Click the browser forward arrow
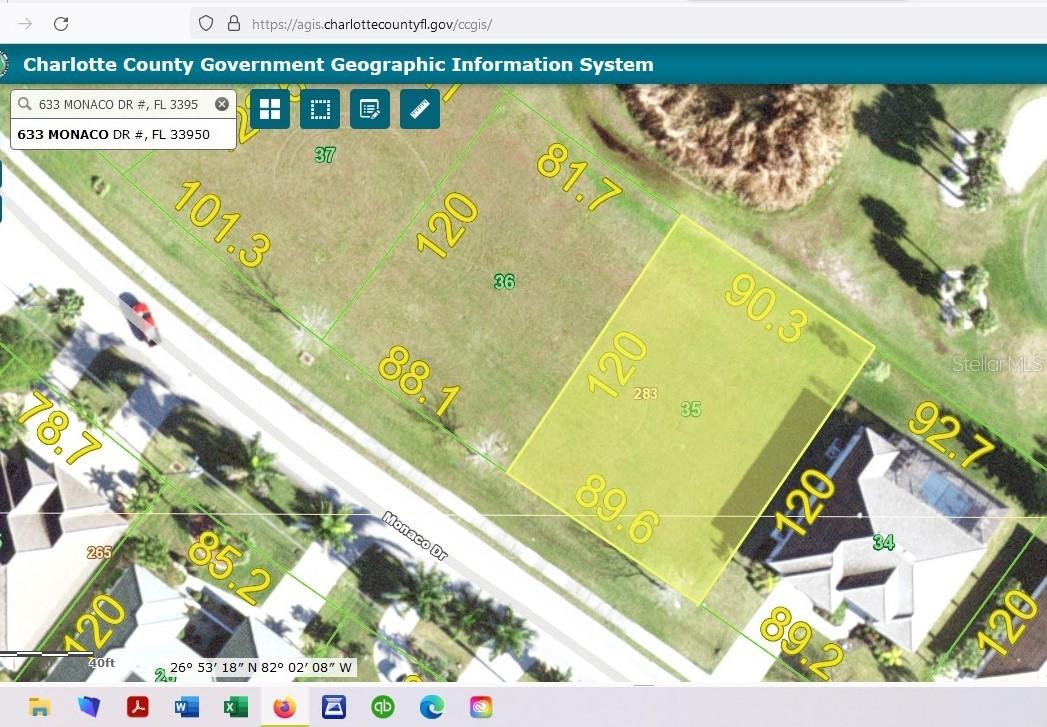Screen dimensions: 1047x727 [25, 23]
